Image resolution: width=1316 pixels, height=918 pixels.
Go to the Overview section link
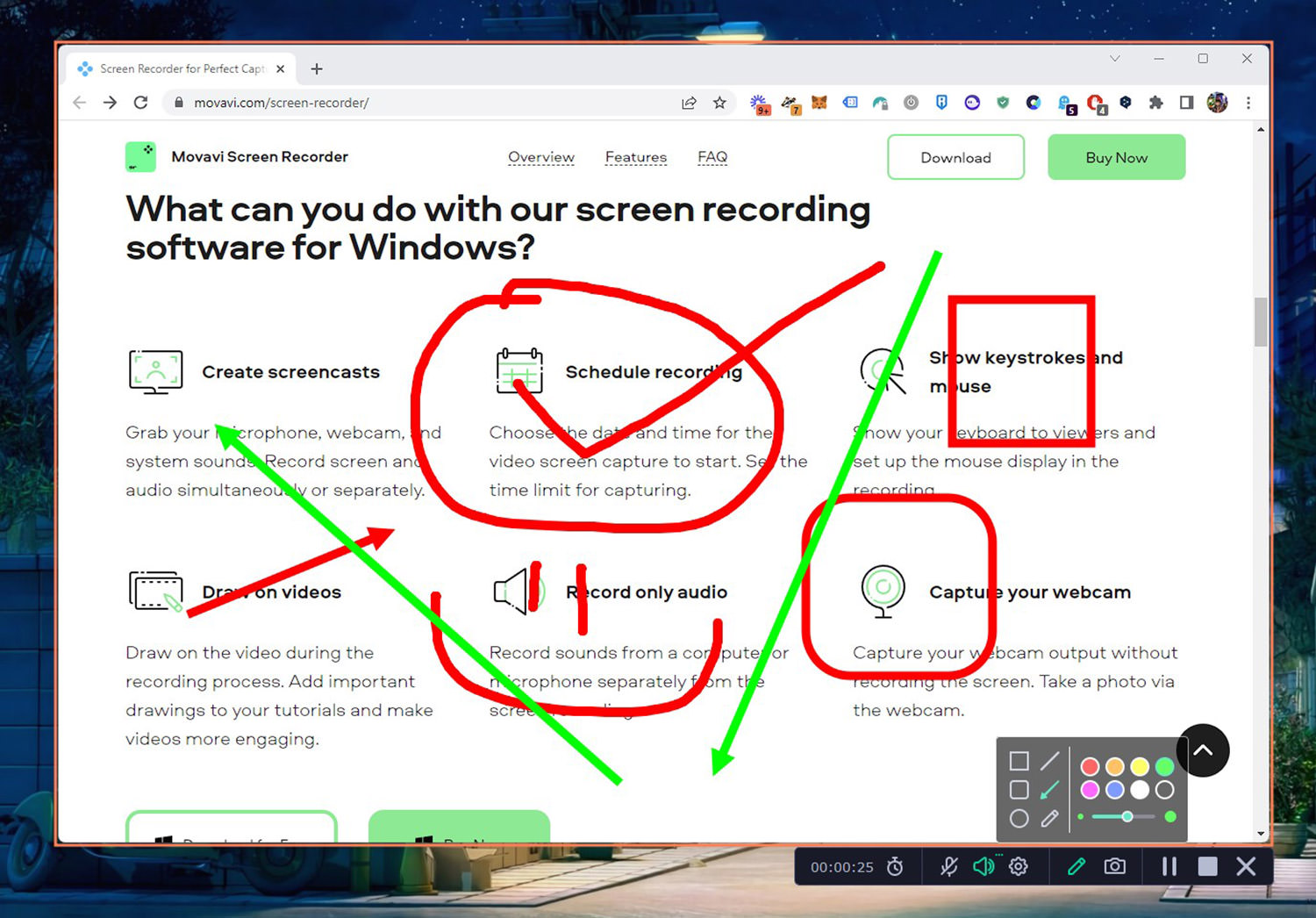click(x=541, y=157)
